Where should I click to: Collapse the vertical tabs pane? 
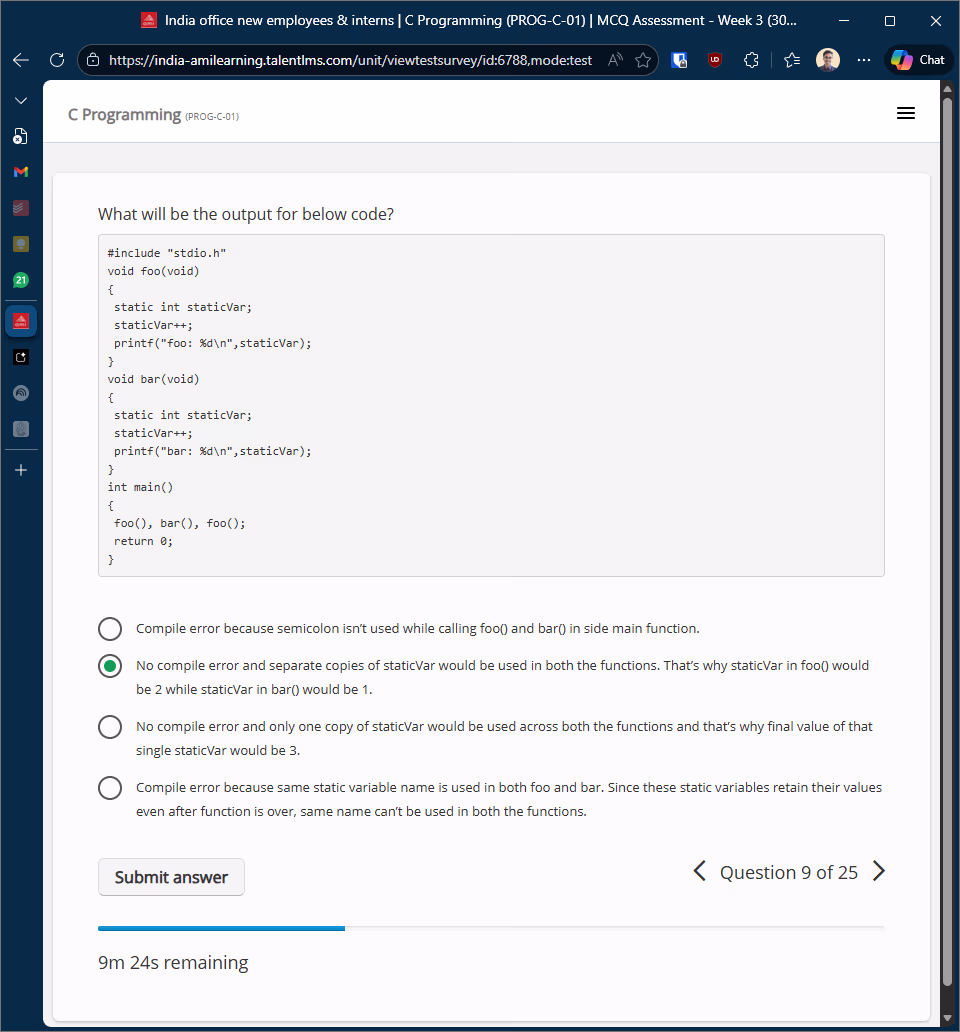click(x=21, y=101)
